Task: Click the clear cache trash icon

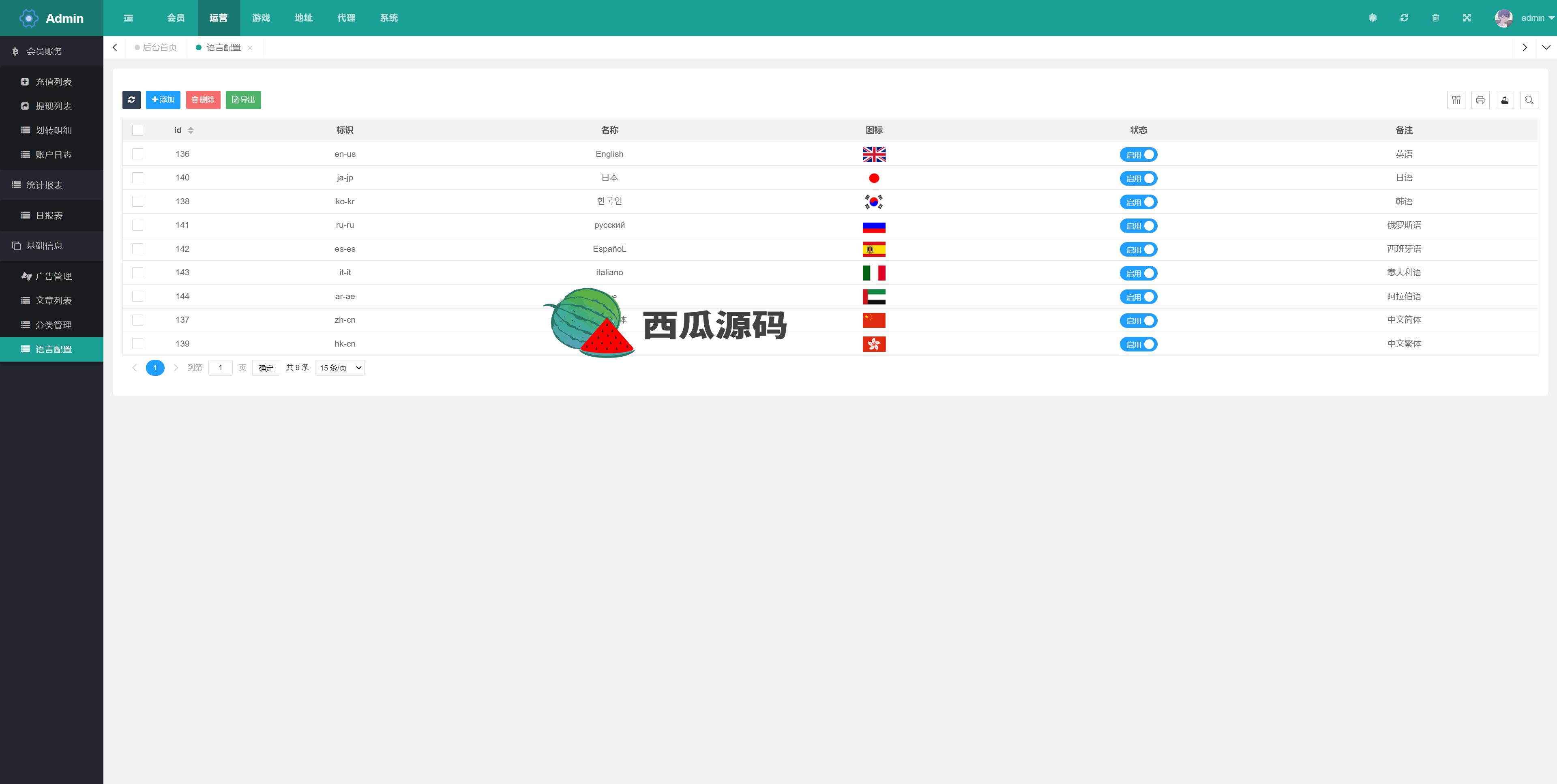Action: 1435,18
